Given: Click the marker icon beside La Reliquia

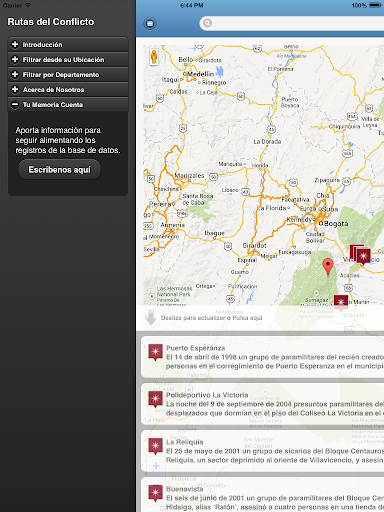Looking at the screenshot, I should point(155,446).
